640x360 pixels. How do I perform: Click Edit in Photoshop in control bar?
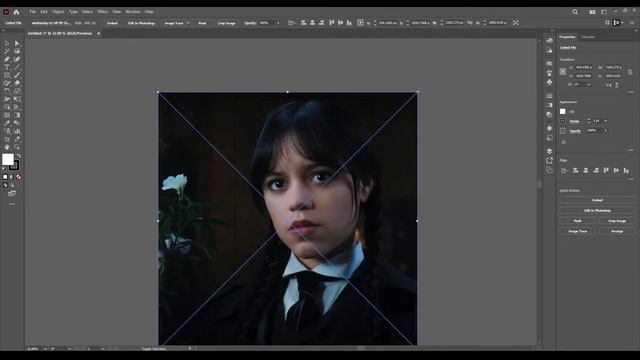(141, 23)
